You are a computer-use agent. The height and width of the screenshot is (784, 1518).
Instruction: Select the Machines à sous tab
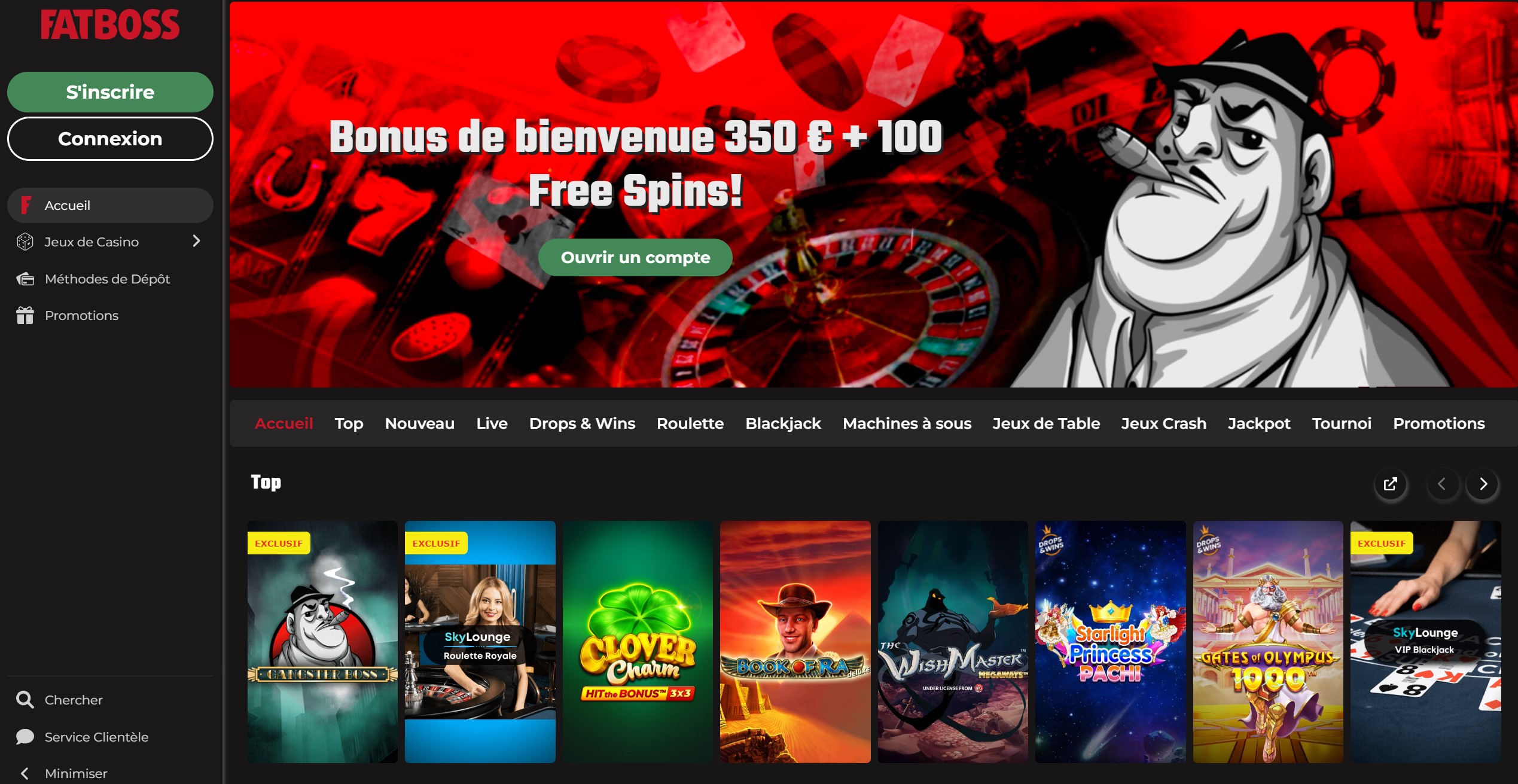907,423
